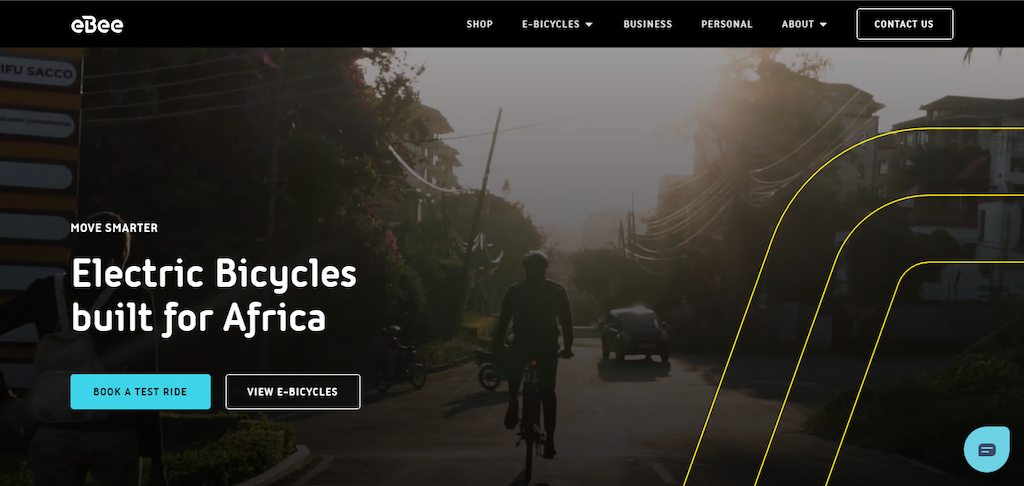Click the caret arrow beside E-BICYCLES

[589, 25]
